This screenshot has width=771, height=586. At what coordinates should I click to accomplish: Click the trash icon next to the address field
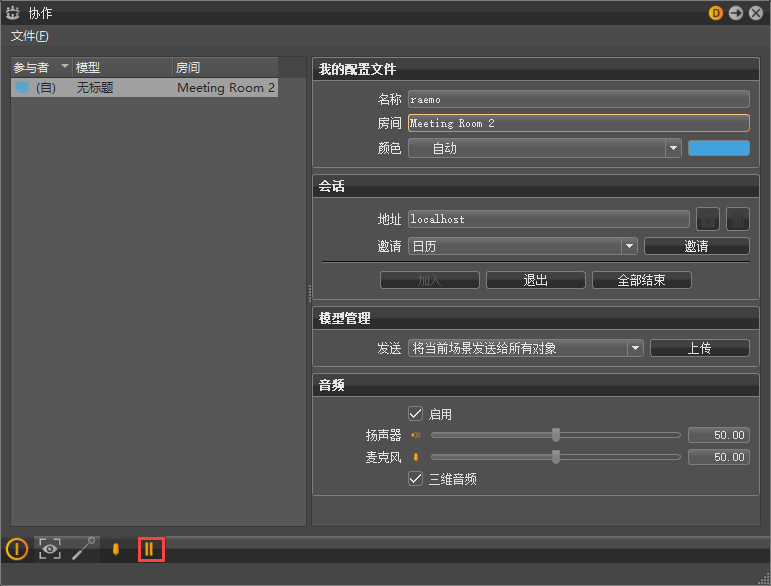738,219
